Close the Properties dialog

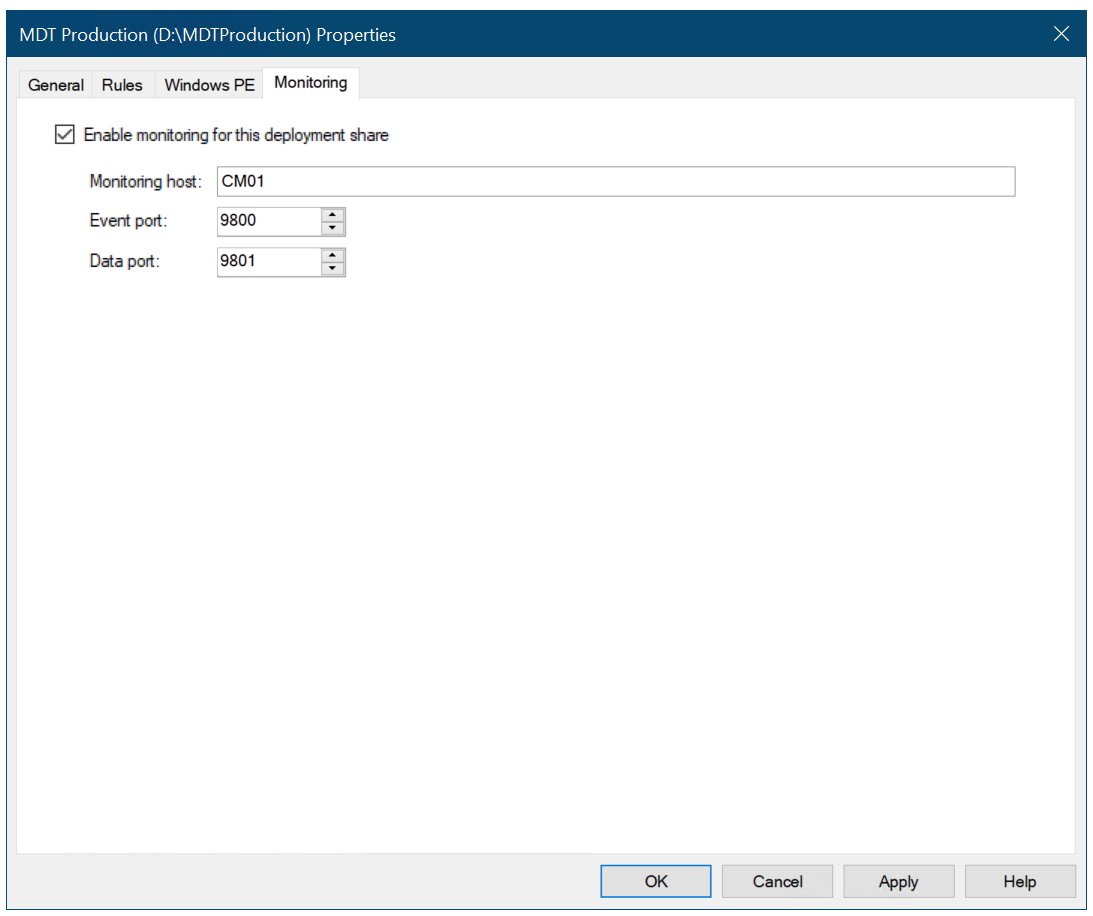1061,33
